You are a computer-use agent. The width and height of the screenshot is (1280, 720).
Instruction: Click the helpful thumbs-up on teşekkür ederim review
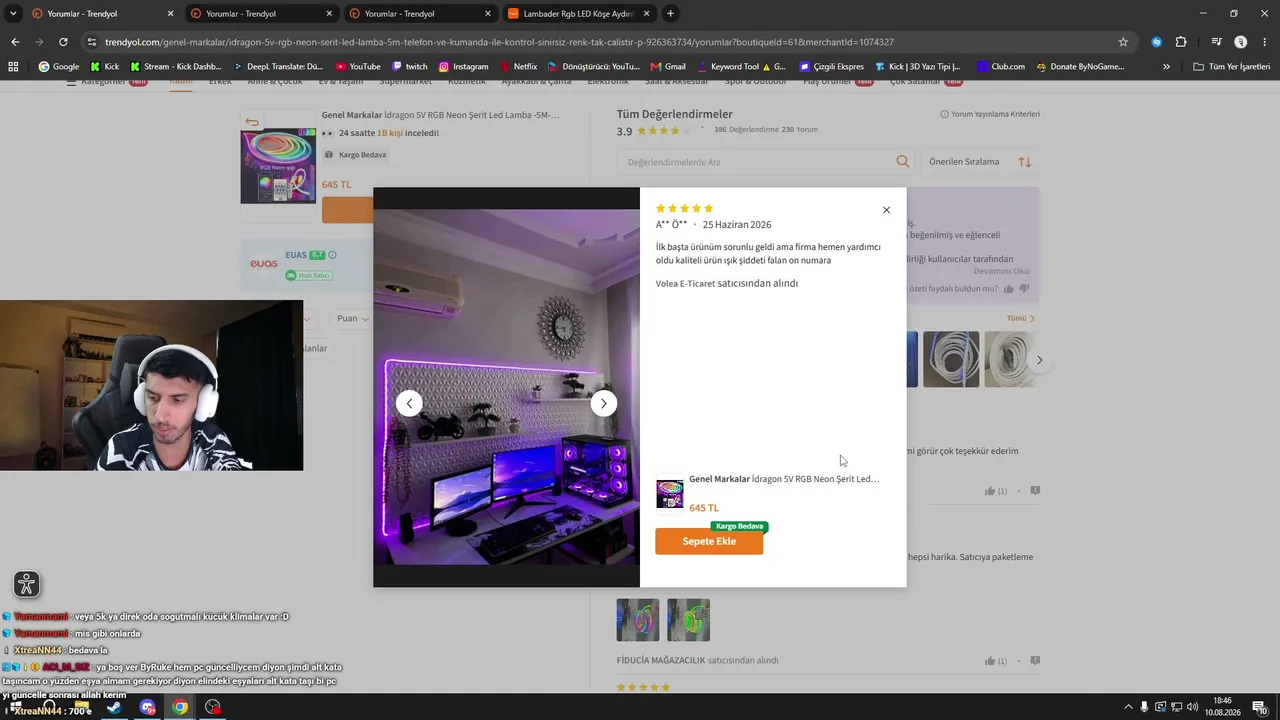(990, 491)
